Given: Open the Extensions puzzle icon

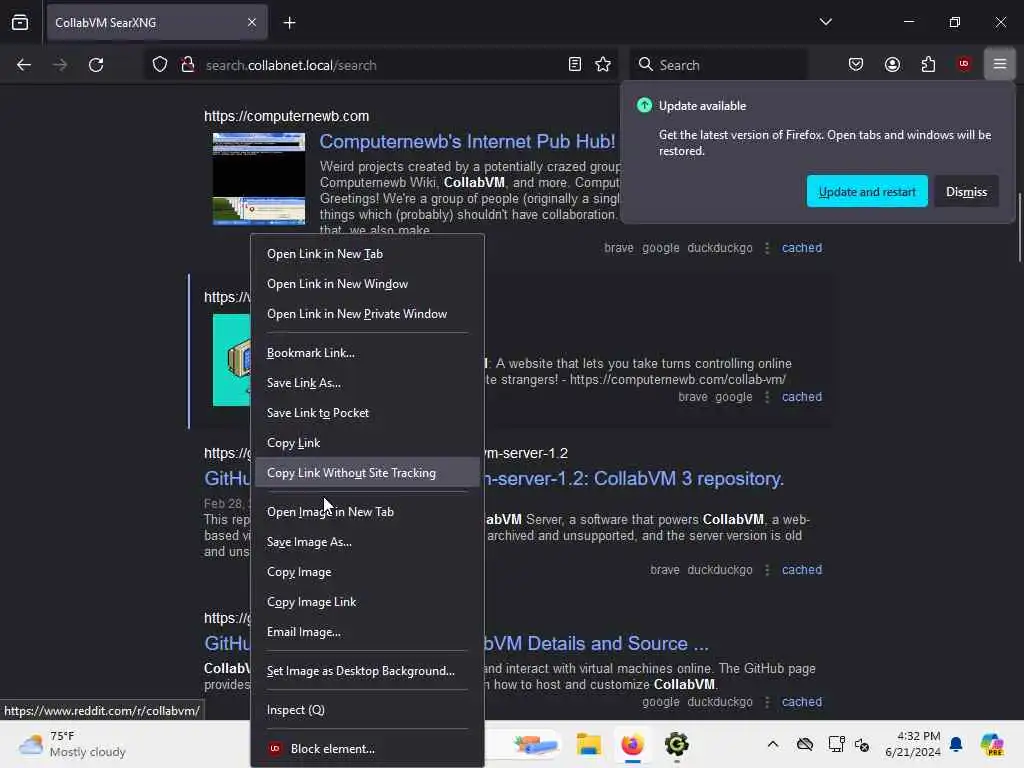Looking at the screenshot, I should pos(929,65).
